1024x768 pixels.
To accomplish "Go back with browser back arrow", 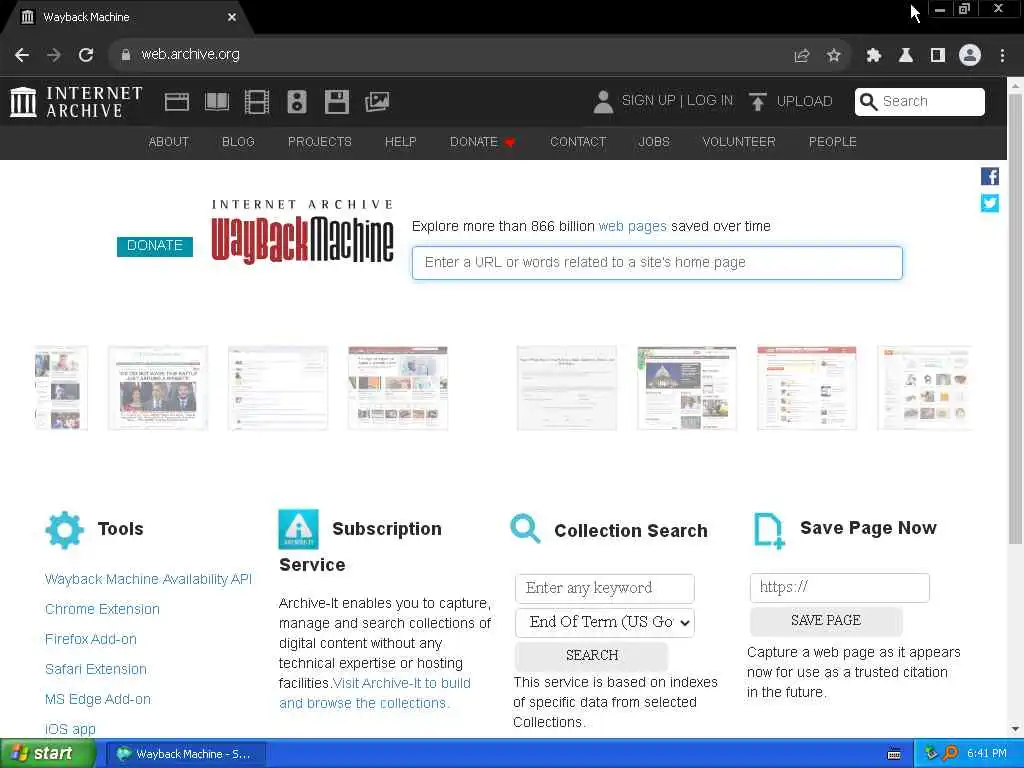I will click(x=22, y=55).
